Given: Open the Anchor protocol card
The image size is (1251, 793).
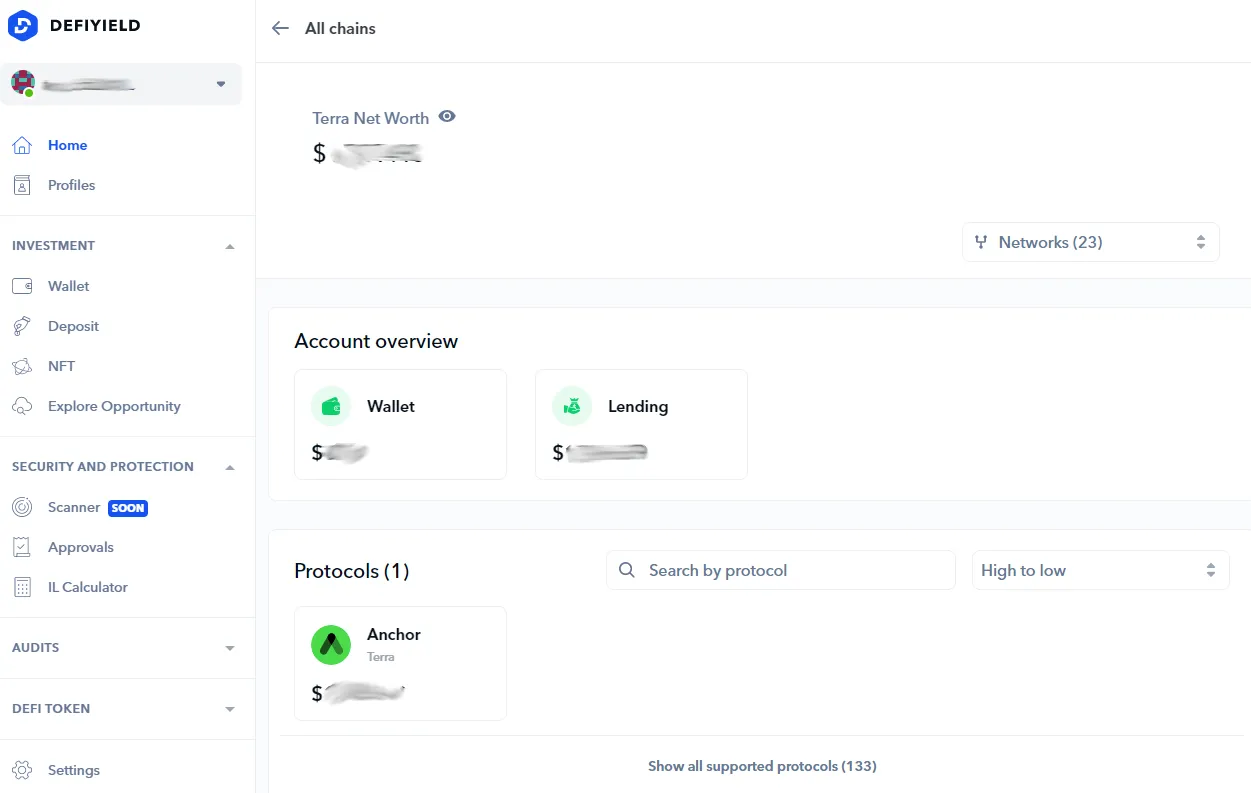Looking at the screenshot, I should pos(400,663).
